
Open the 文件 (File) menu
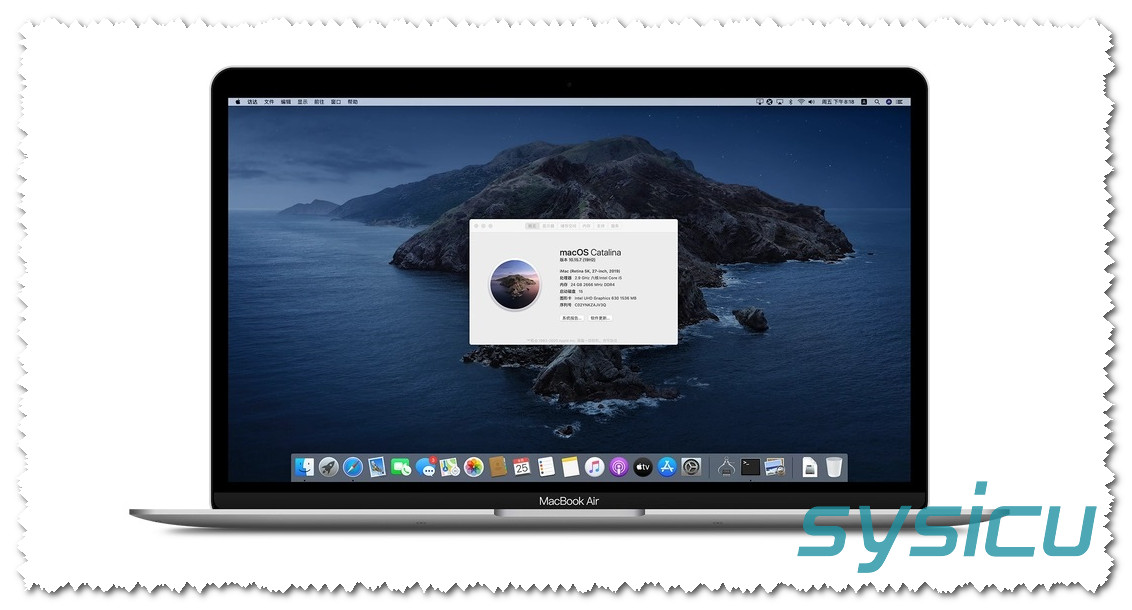click(x=269, y=102)
